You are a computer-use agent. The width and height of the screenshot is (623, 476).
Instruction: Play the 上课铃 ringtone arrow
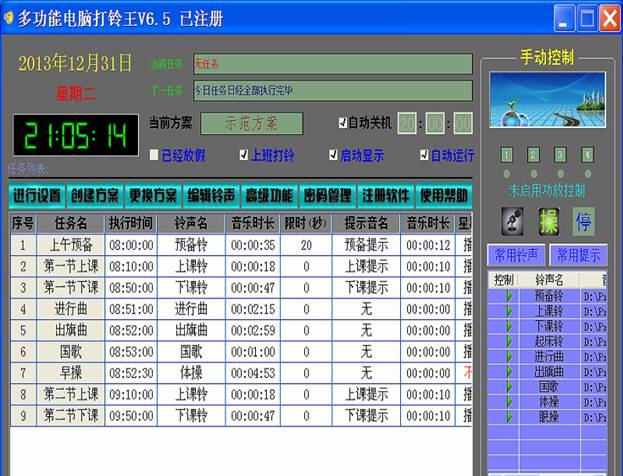[x=509, y=311]
